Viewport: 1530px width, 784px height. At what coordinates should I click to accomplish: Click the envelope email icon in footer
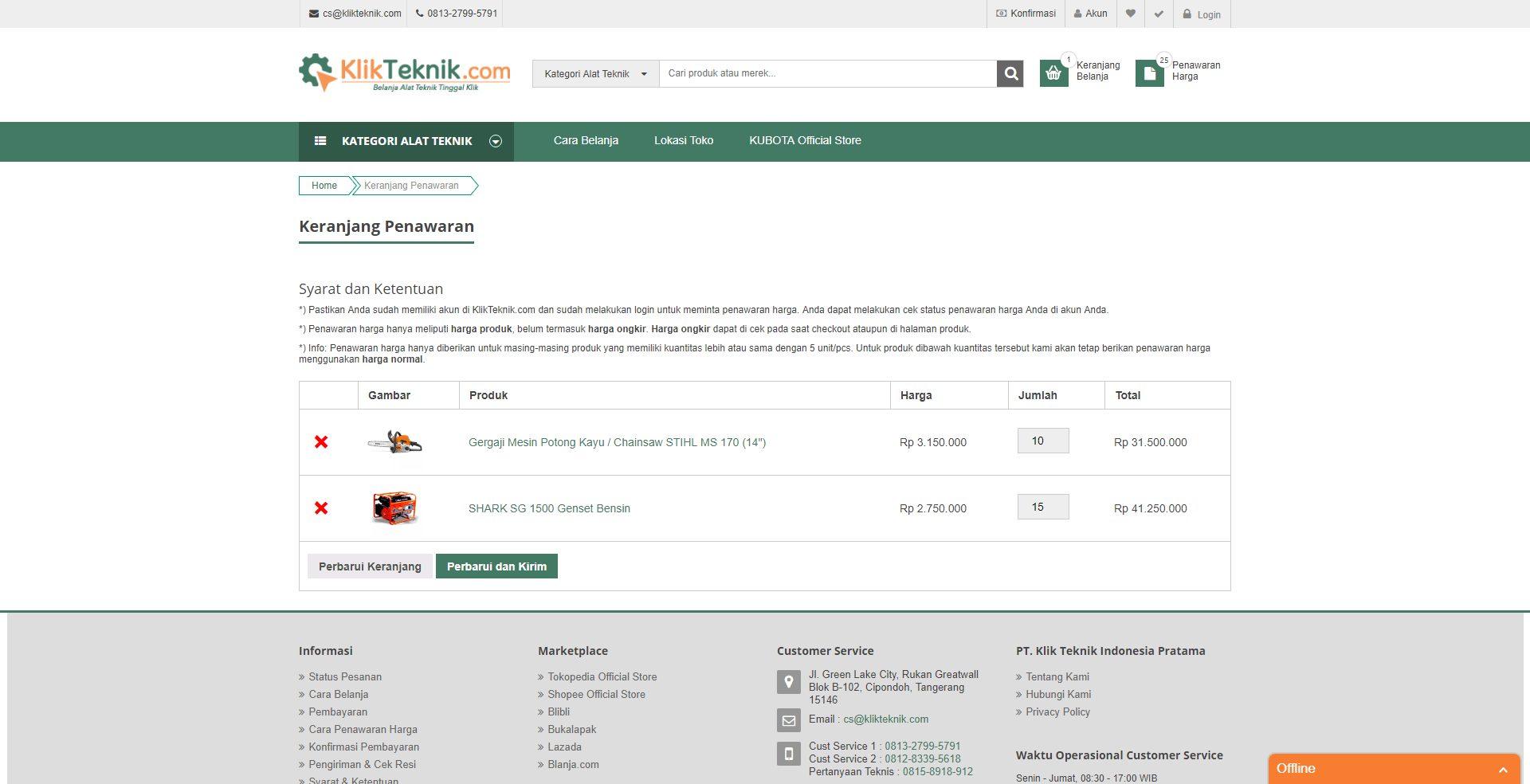(x=788, y=720)
